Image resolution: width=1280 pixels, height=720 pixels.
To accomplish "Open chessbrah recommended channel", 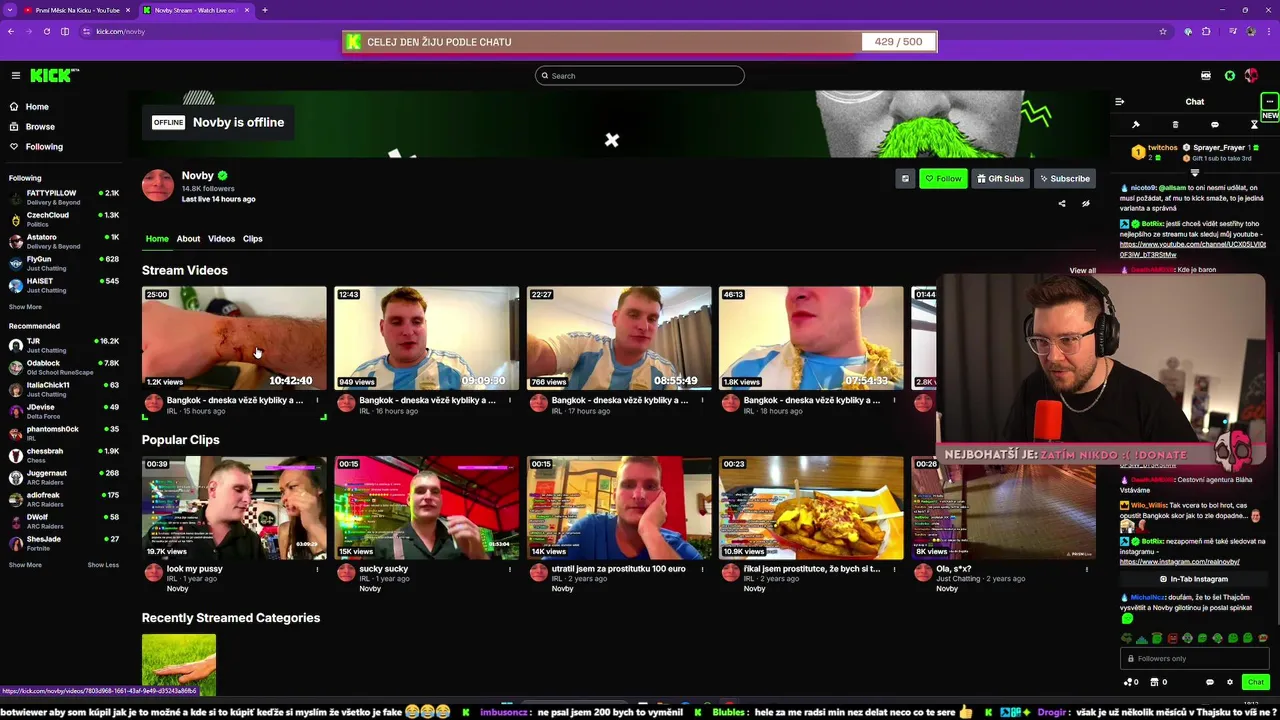I will [x=62, y=455].
